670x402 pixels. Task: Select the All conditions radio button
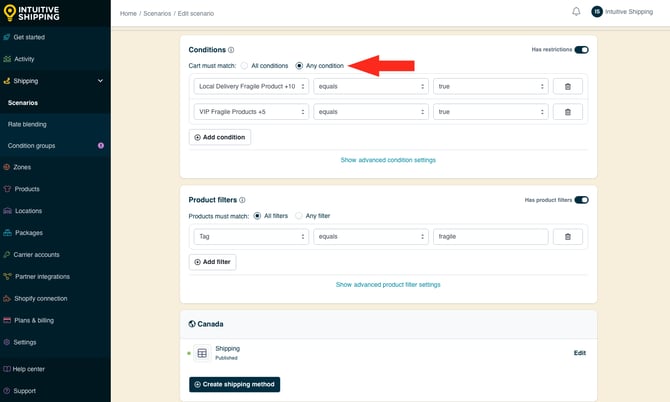tap(244, 66)
